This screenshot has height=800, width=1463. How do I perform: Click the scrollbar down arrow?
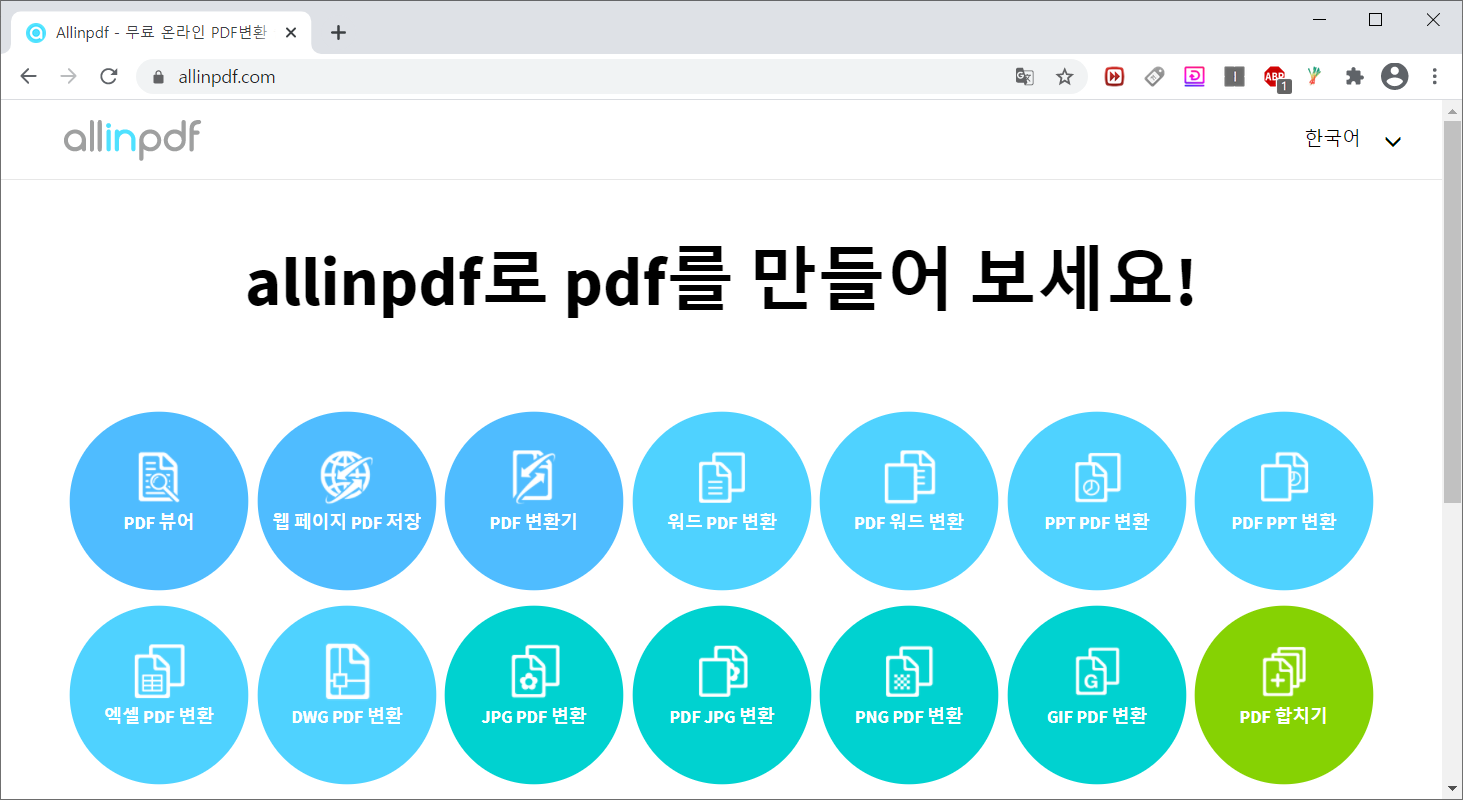point(1453,790)
